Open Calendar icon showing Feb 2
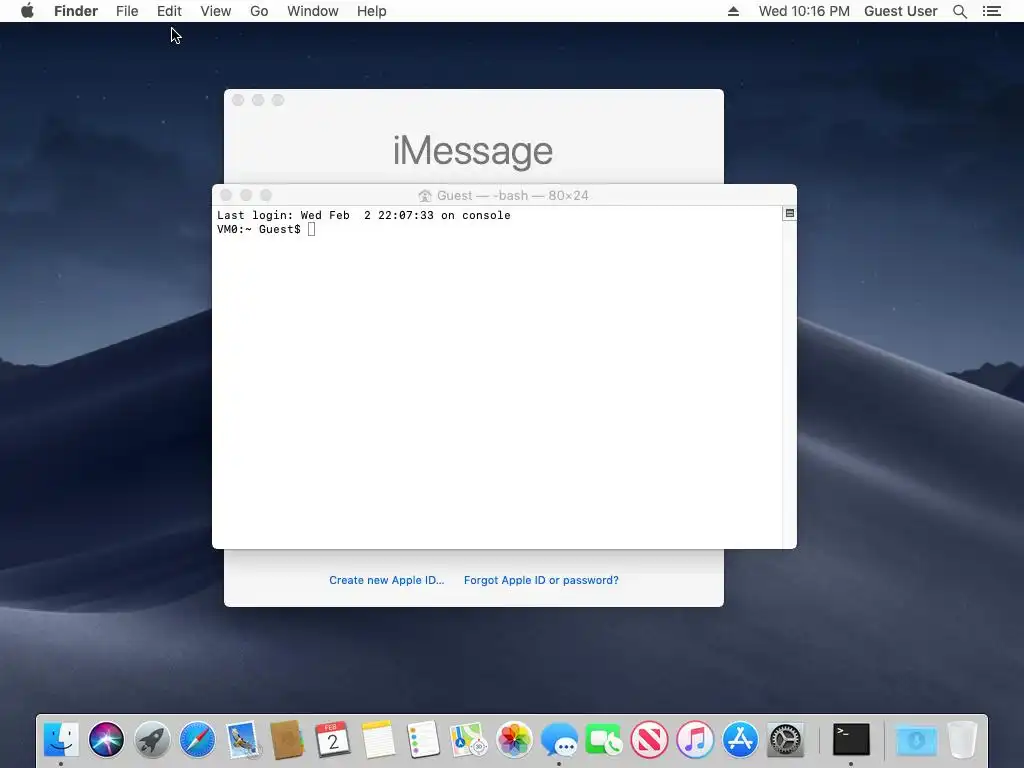 [332, 740]
